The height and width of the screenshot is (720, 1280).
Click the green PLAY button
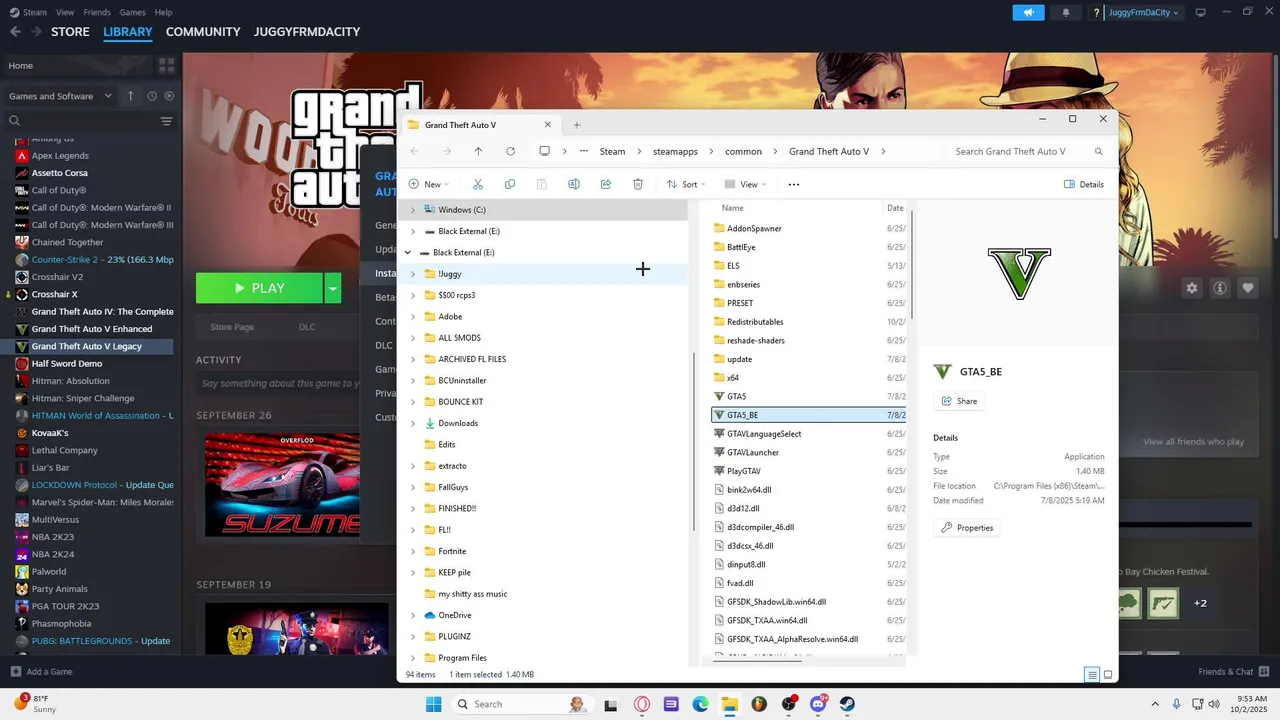coord(259,288)
